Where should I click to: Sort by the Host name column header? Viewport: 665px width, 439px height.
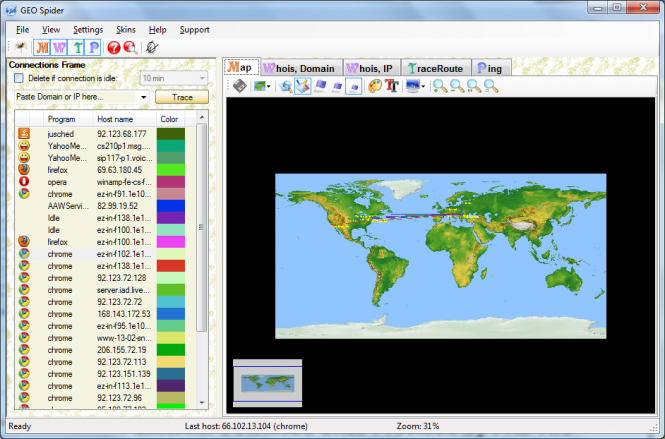(x=124, y=119)
